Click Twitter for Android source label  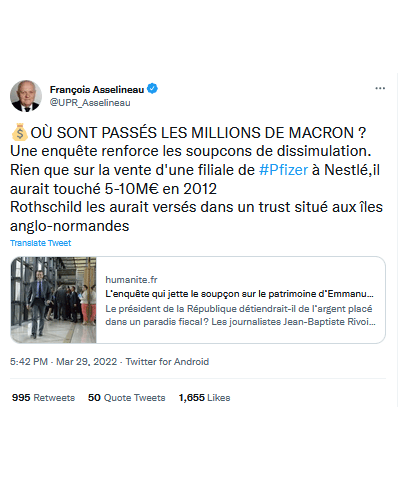click(x=167, y=362)
